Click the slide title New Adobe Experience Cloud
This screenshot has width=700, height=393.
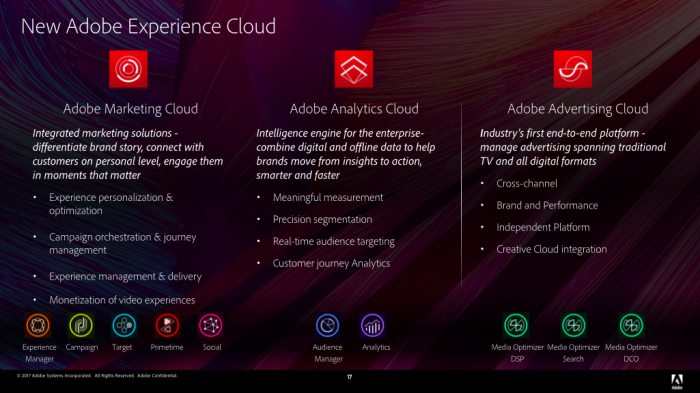point(148,26)
